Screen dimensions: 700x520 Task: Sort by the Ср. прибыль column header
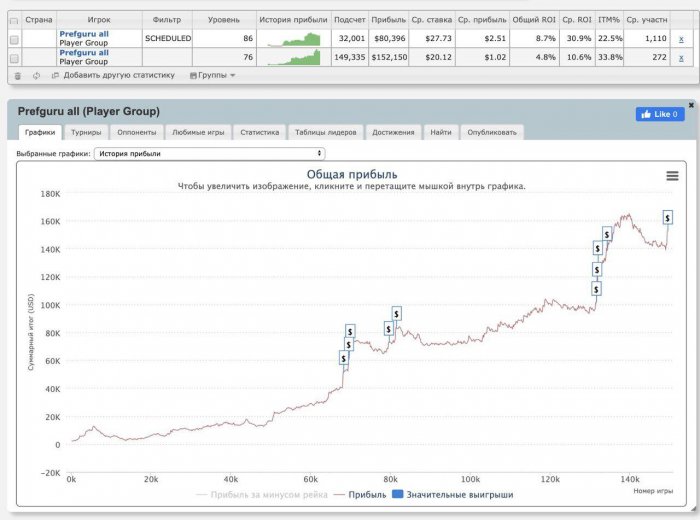tap(482, 20)
